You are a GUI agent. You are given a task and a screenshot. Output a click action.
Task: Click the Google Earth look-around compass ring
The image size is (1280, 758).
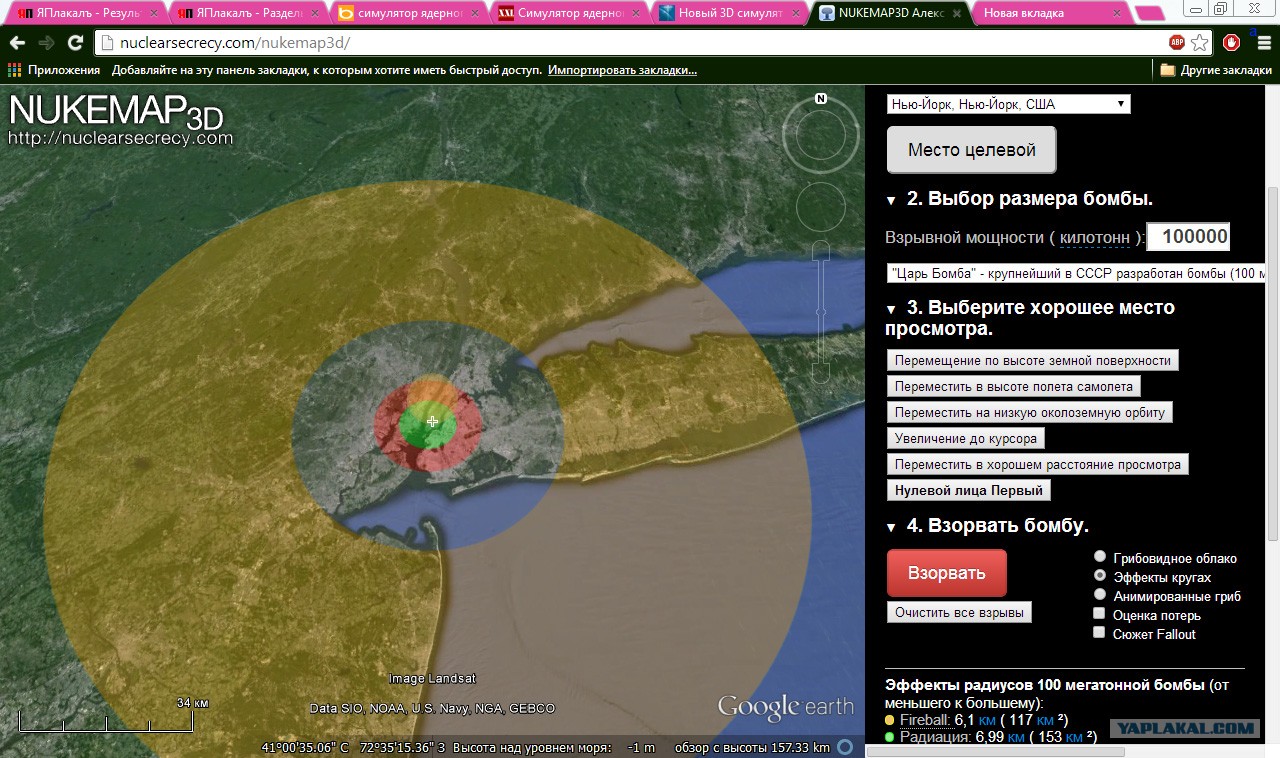pos(821,137)
